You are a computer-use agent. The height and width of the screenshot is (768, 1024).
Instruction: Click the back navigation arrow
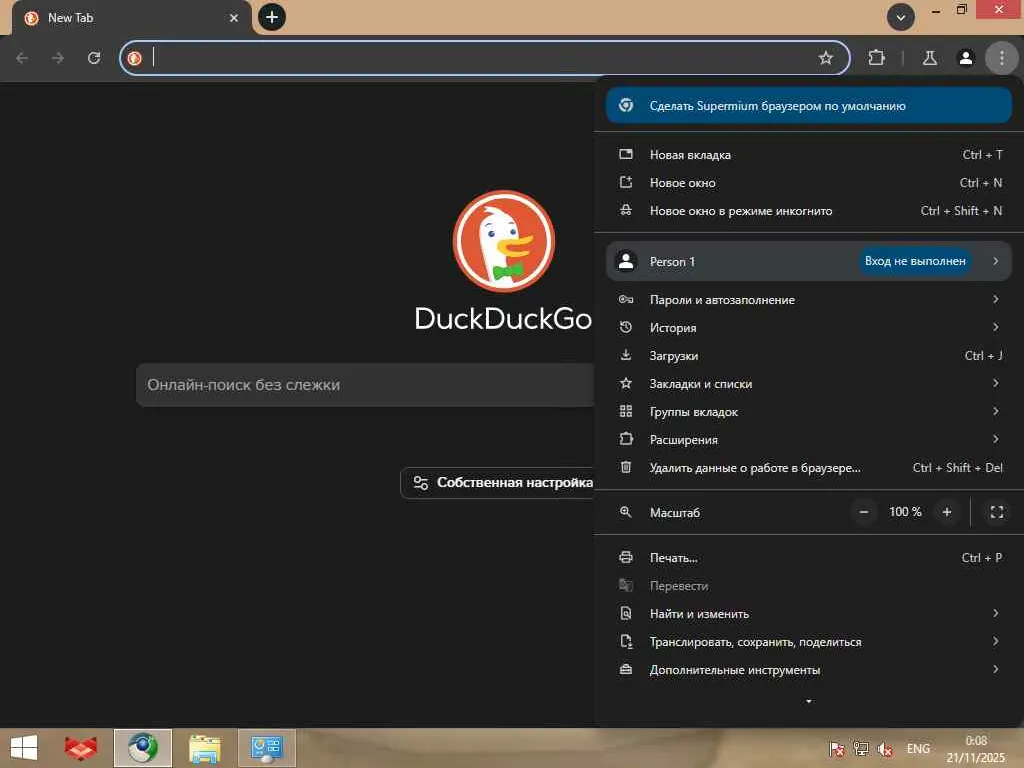point(22,58)
